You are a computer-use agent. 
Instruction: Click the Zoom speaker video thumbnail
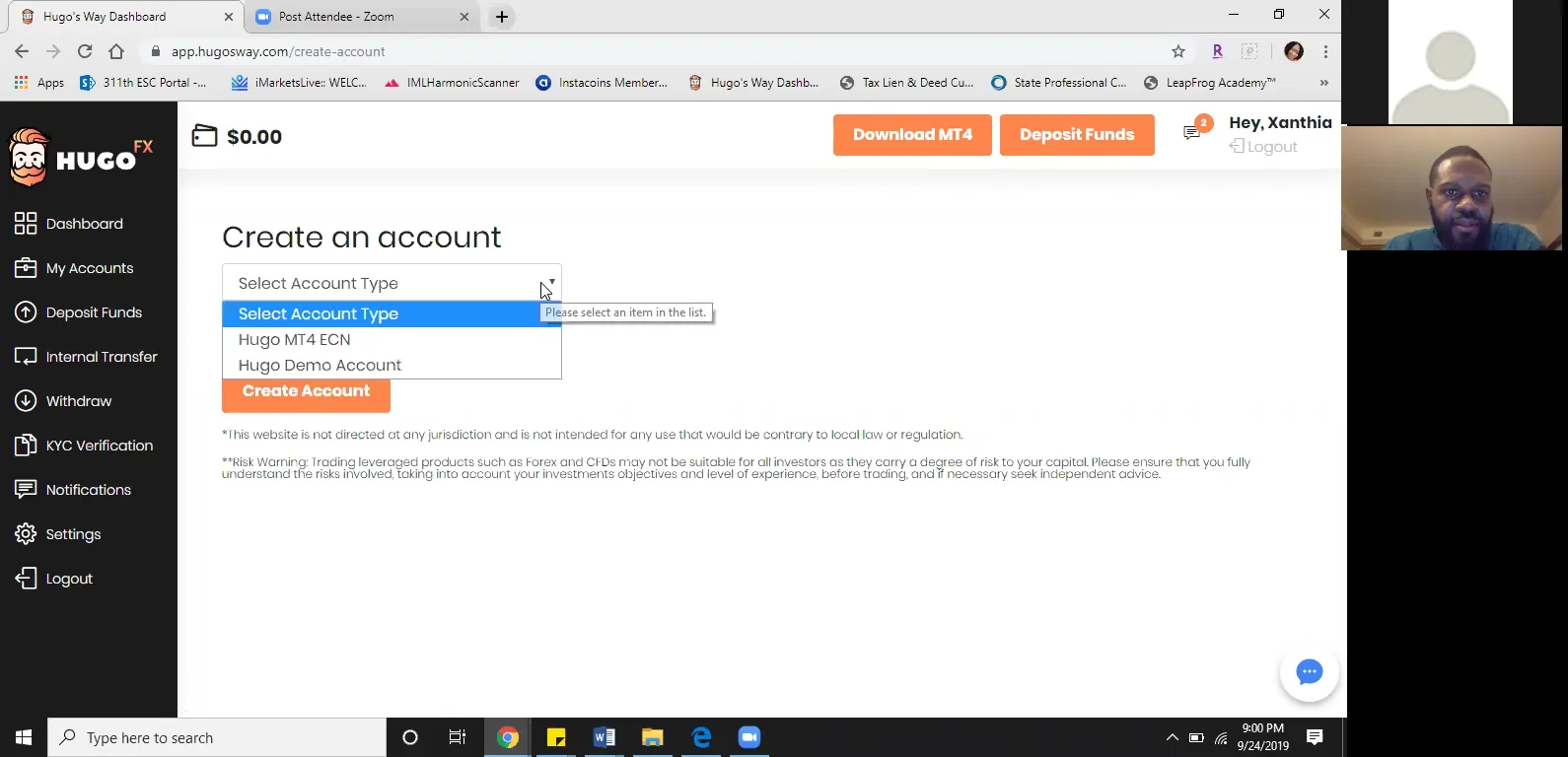(x=1452, y=187)
